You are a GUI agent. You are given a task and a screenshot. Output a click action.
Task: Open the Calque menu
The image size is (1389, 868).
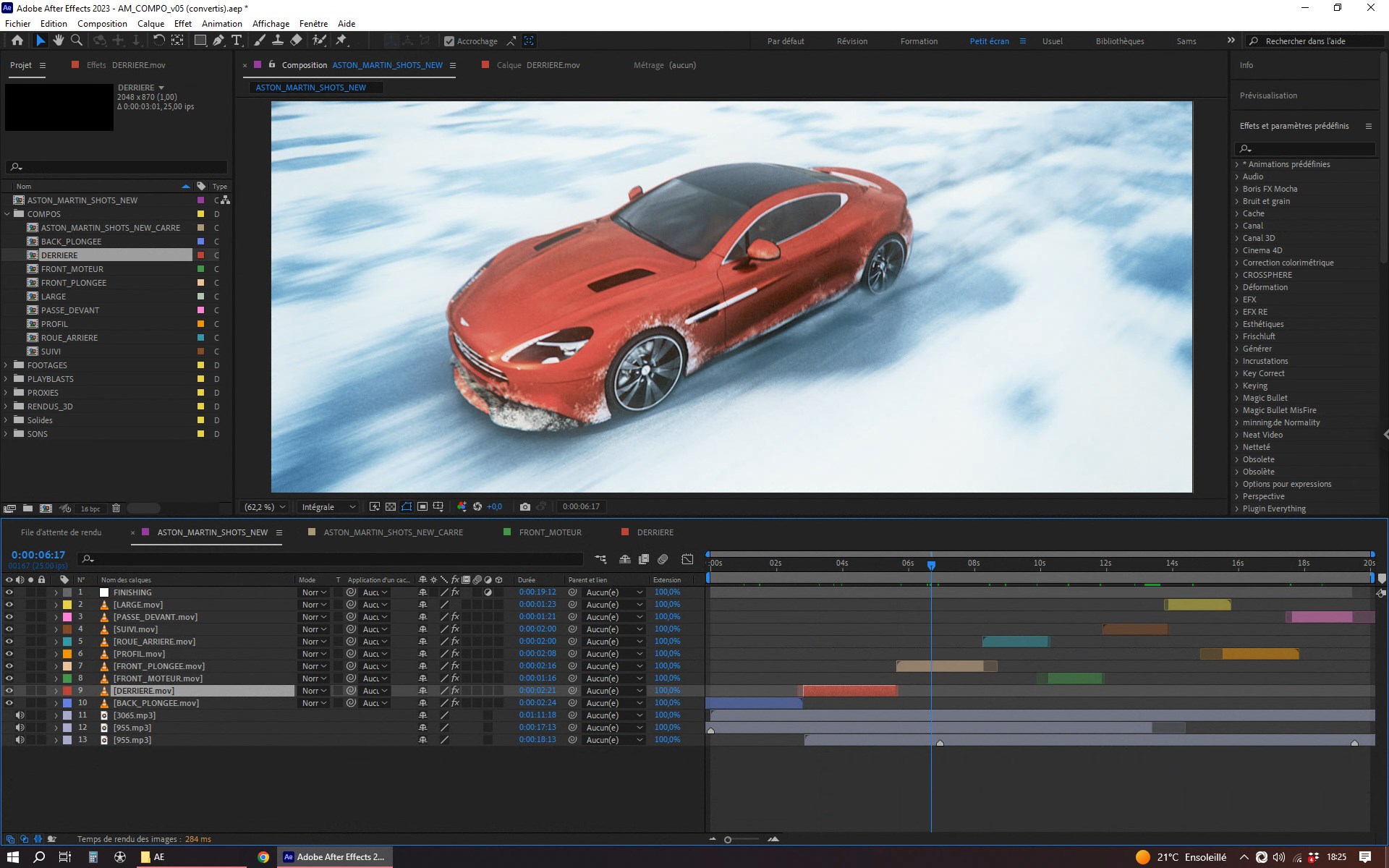pyautogui.click(x=150, y=23)
